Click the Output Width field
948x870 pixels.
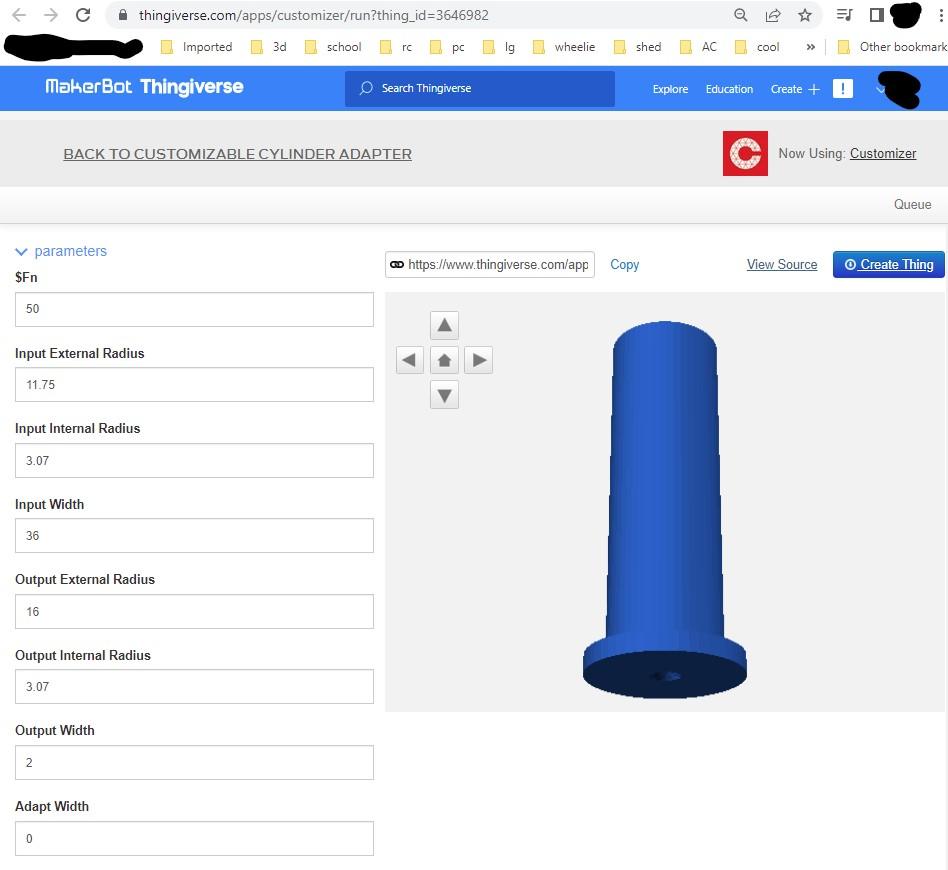pos(194,762)
